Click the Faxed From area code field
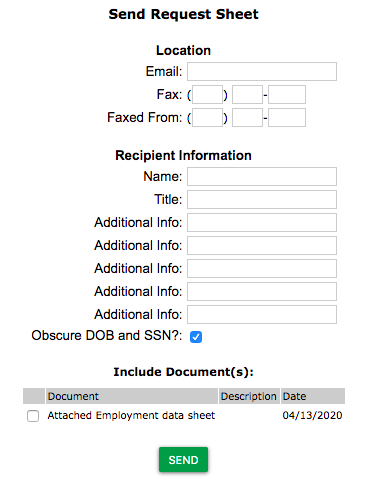Image resolution: width=381 pixels, height=487 pixels. [x=207, y=118]
